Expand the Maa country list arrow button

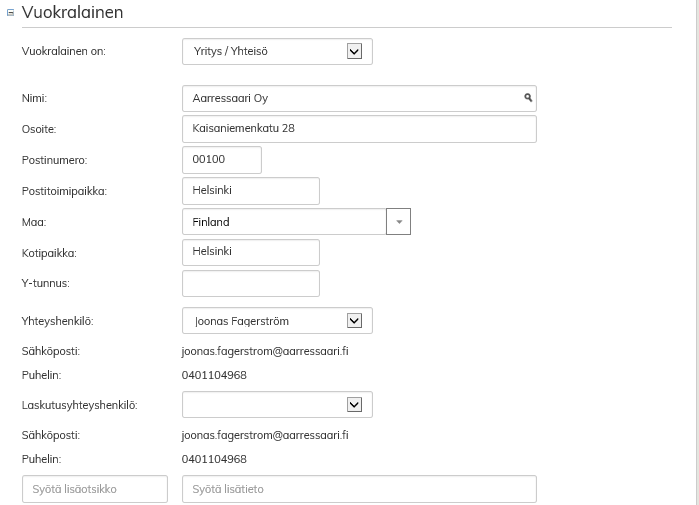click(399, 222)
